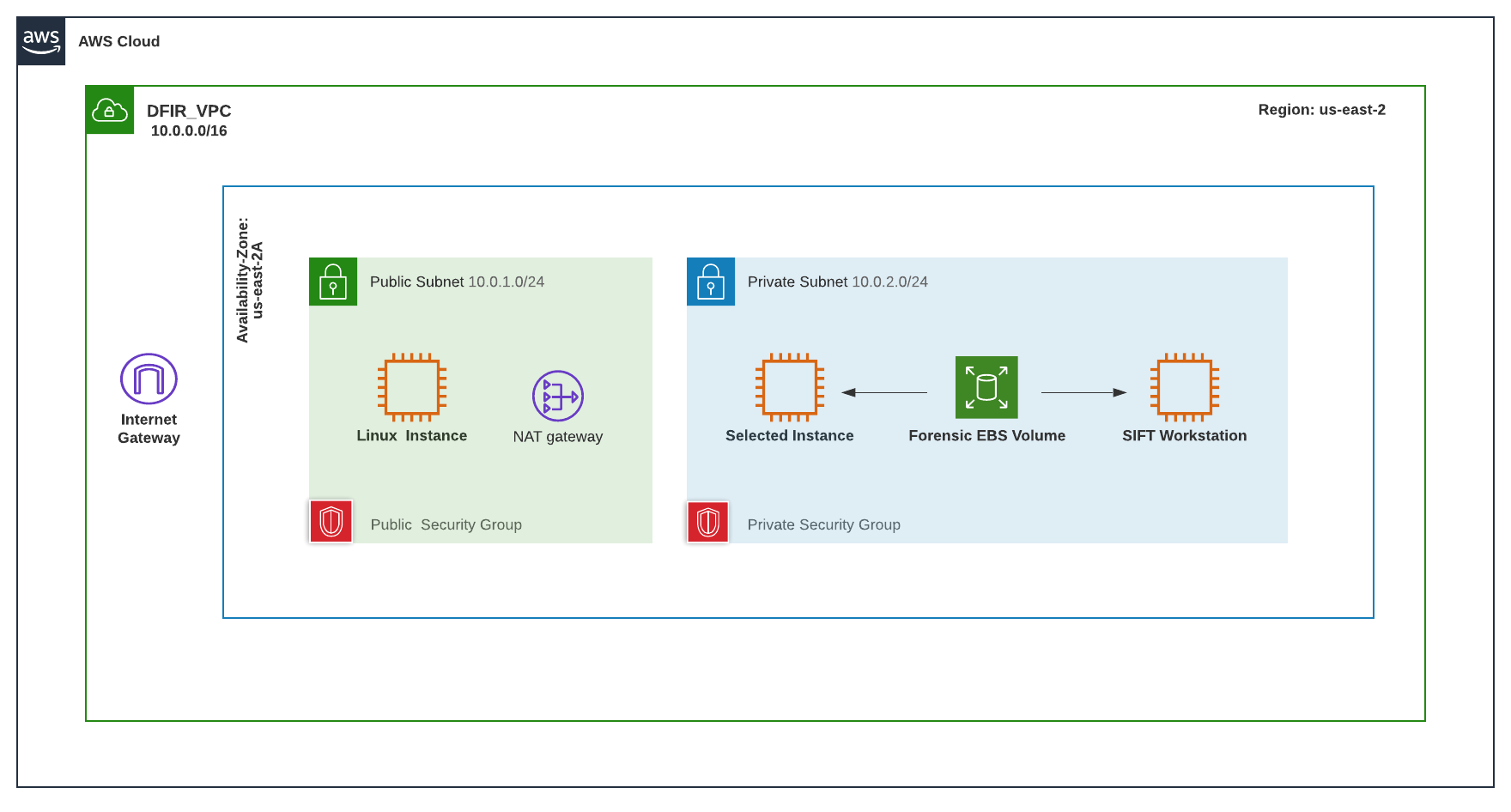Select the Availability-Zone us-east-2A label

[250, 280]
